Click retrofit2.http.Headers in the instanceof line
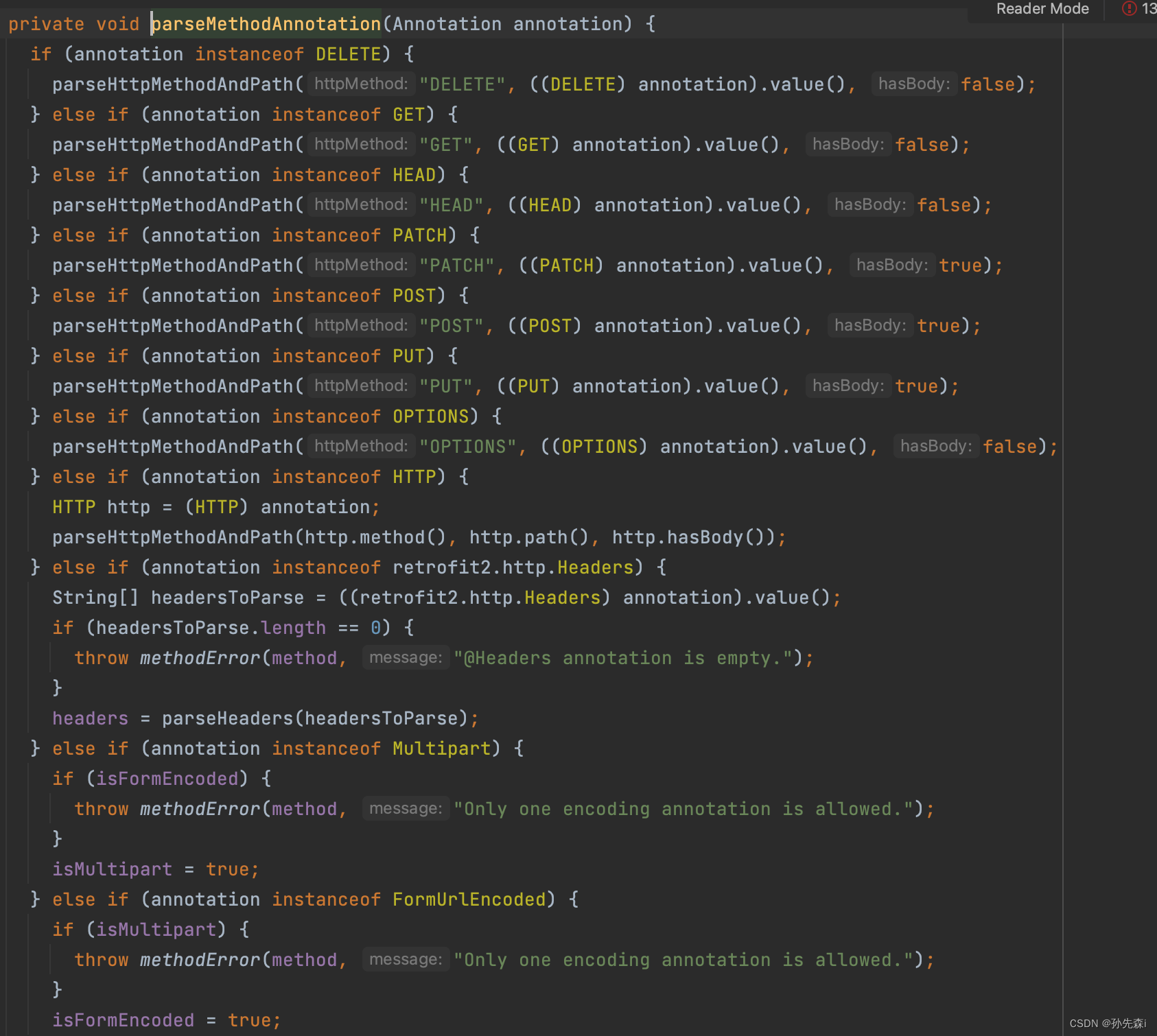1157x1036 pixels. [x=513, y=567]
